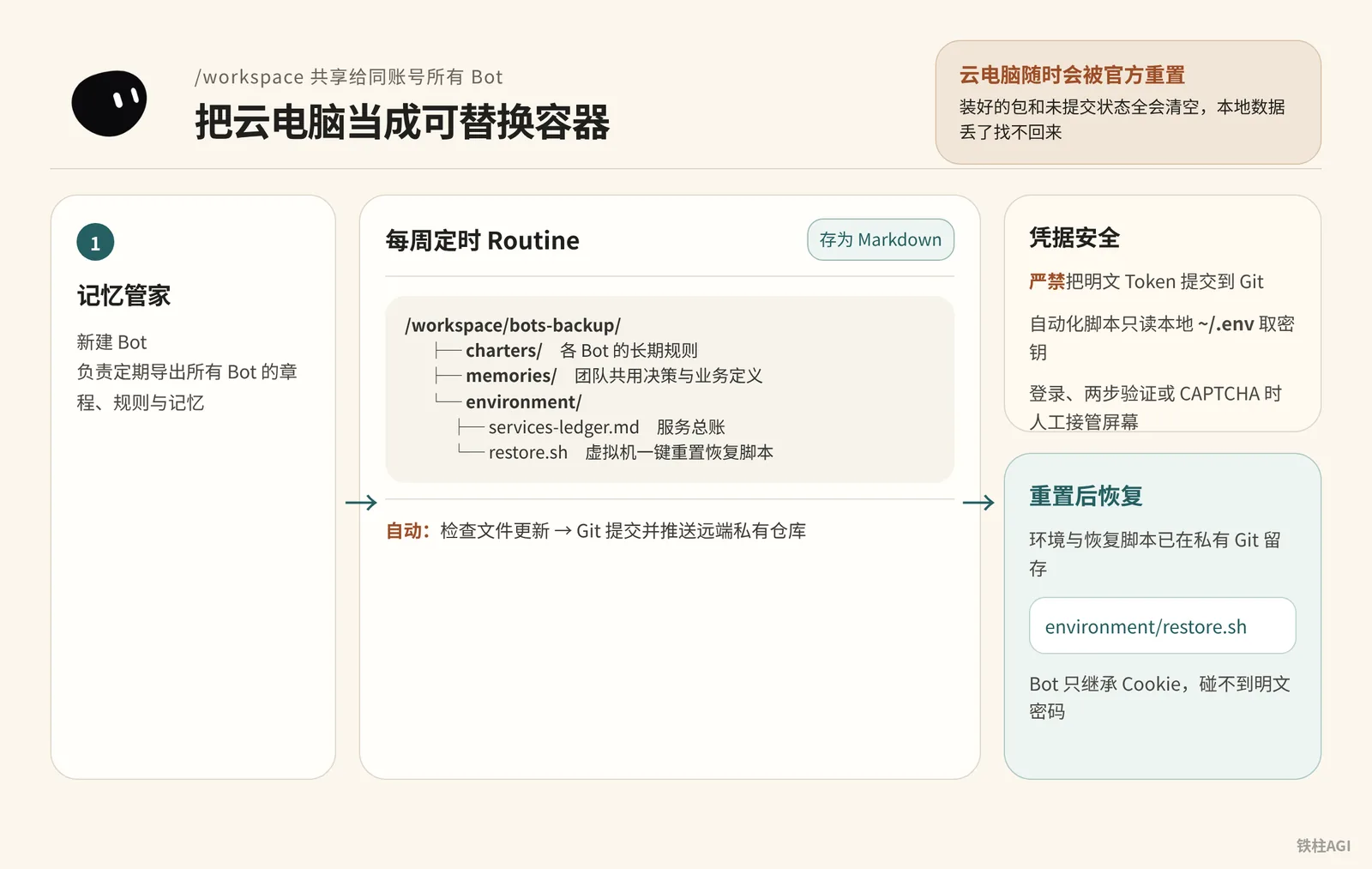Open the services-ledger.md file entry
Image resolution: width=1372 pixels, height=869 pixels.
[563, 427]
